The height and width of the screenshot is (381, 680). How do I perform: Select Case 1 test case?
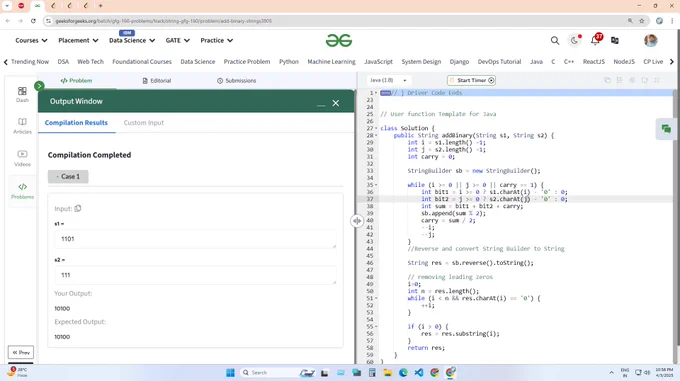68,176
